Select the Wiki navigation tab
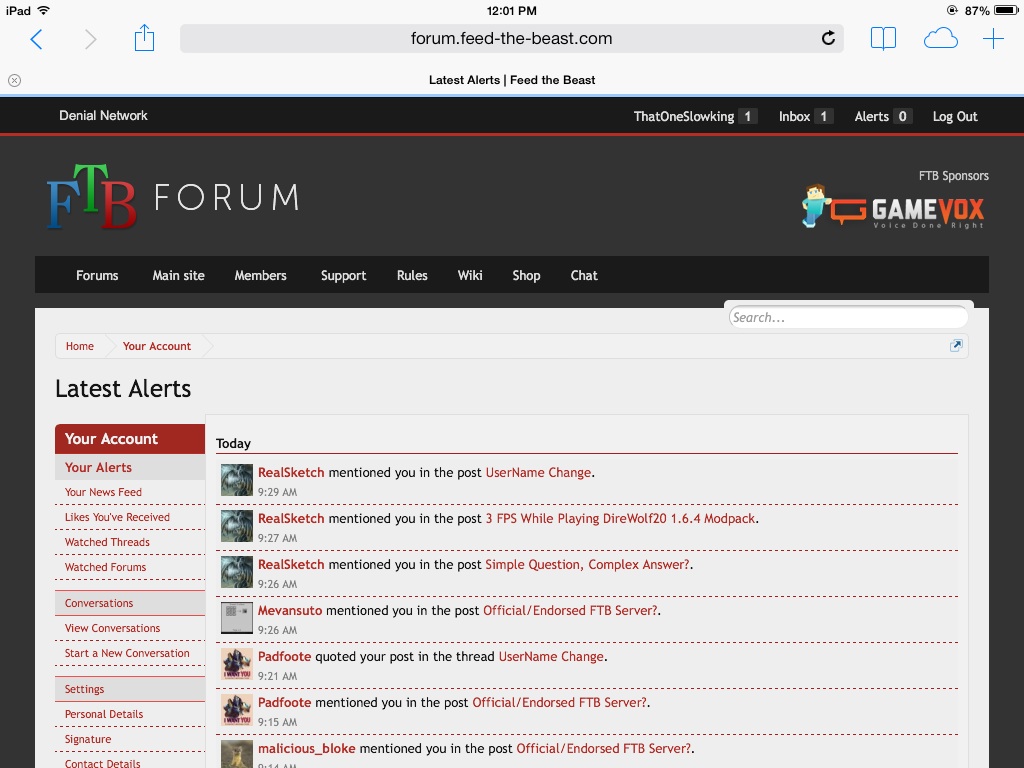This screenshot has height=768, width=1024. (x=470, y=275)
